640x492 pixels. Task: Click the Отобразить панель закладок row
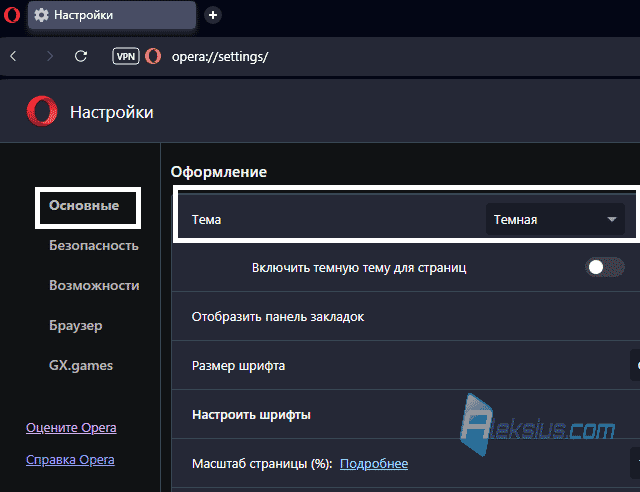pyautogui.click(x=406, y=316)
